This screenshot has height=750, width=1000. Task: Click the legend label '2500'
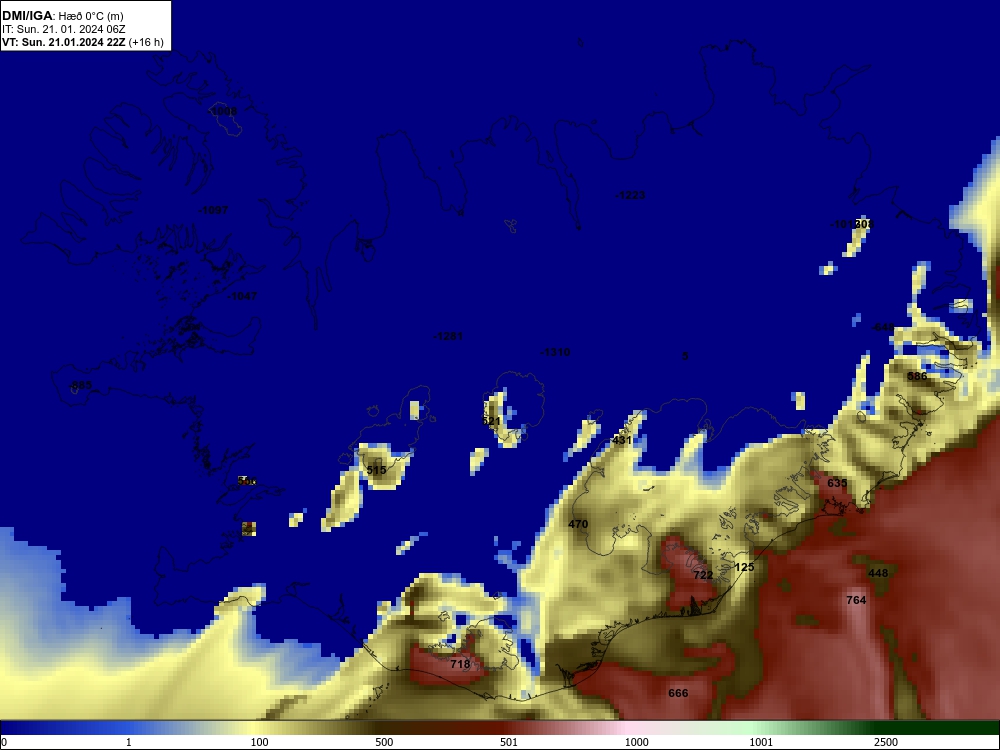tap(886, 742)
